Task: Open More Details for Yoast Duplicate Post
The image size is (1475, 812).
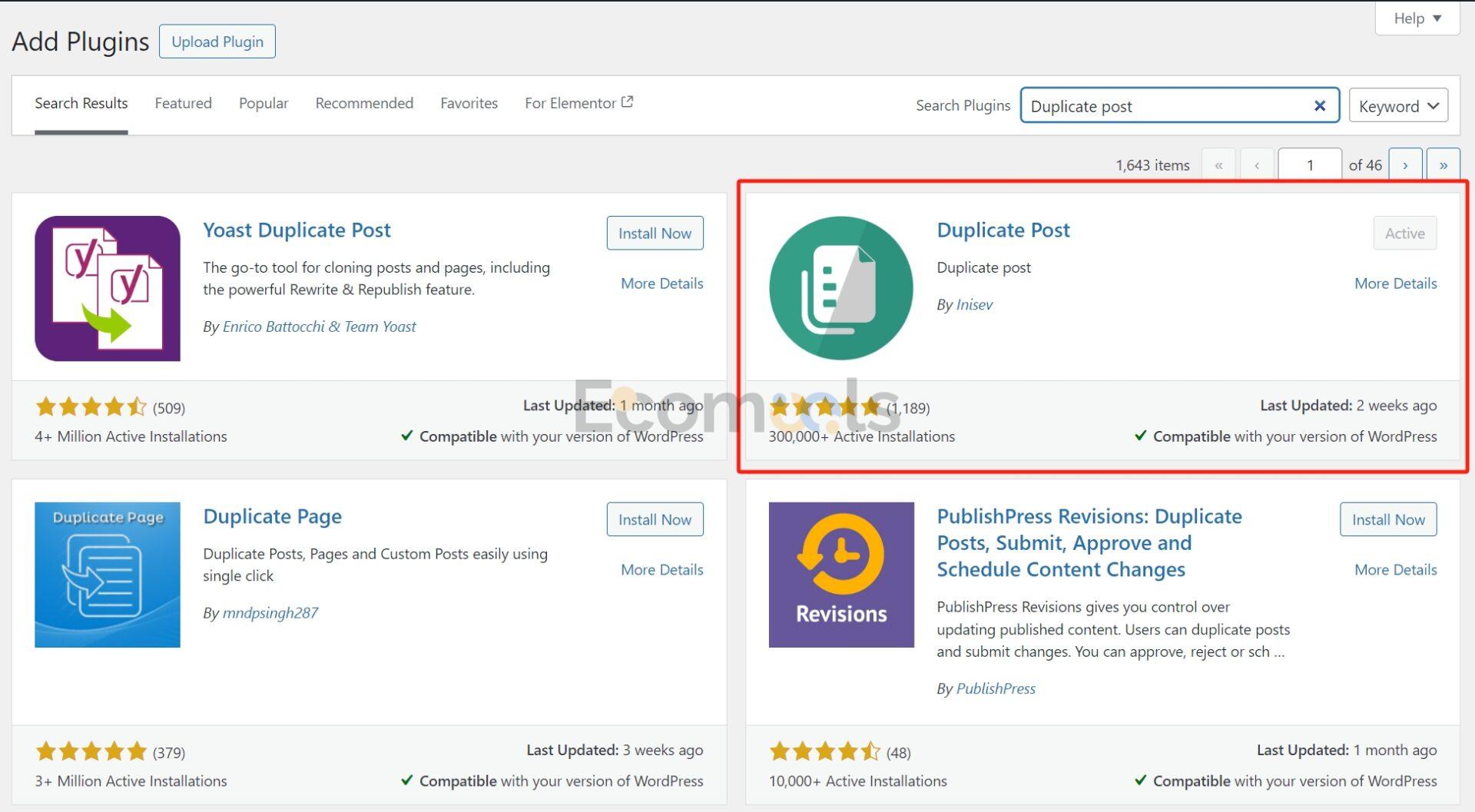Action: 661,283
